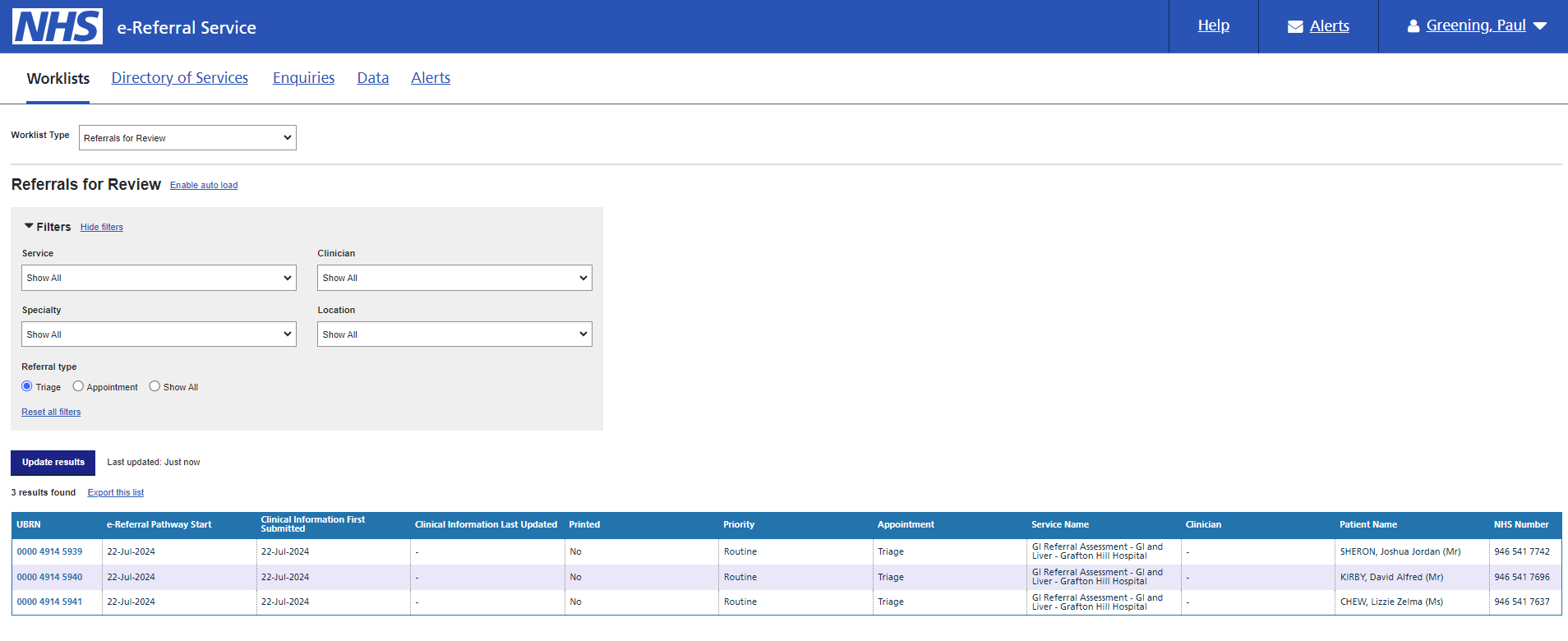Click the Update results button
This screenshot has width=1568, height=641.
pyautogui.click(x=53, y=463)
